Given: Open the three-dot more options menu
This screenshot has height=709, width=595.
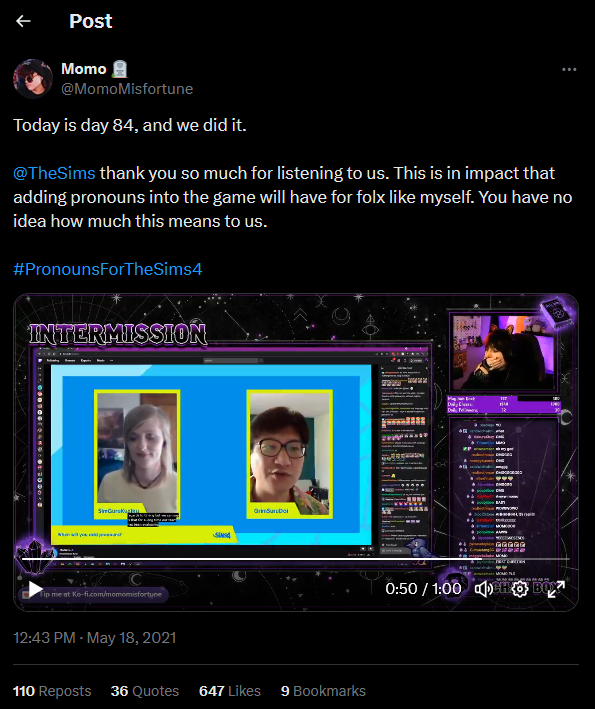Looking at the screenshot, I should (x=569, y=69).
